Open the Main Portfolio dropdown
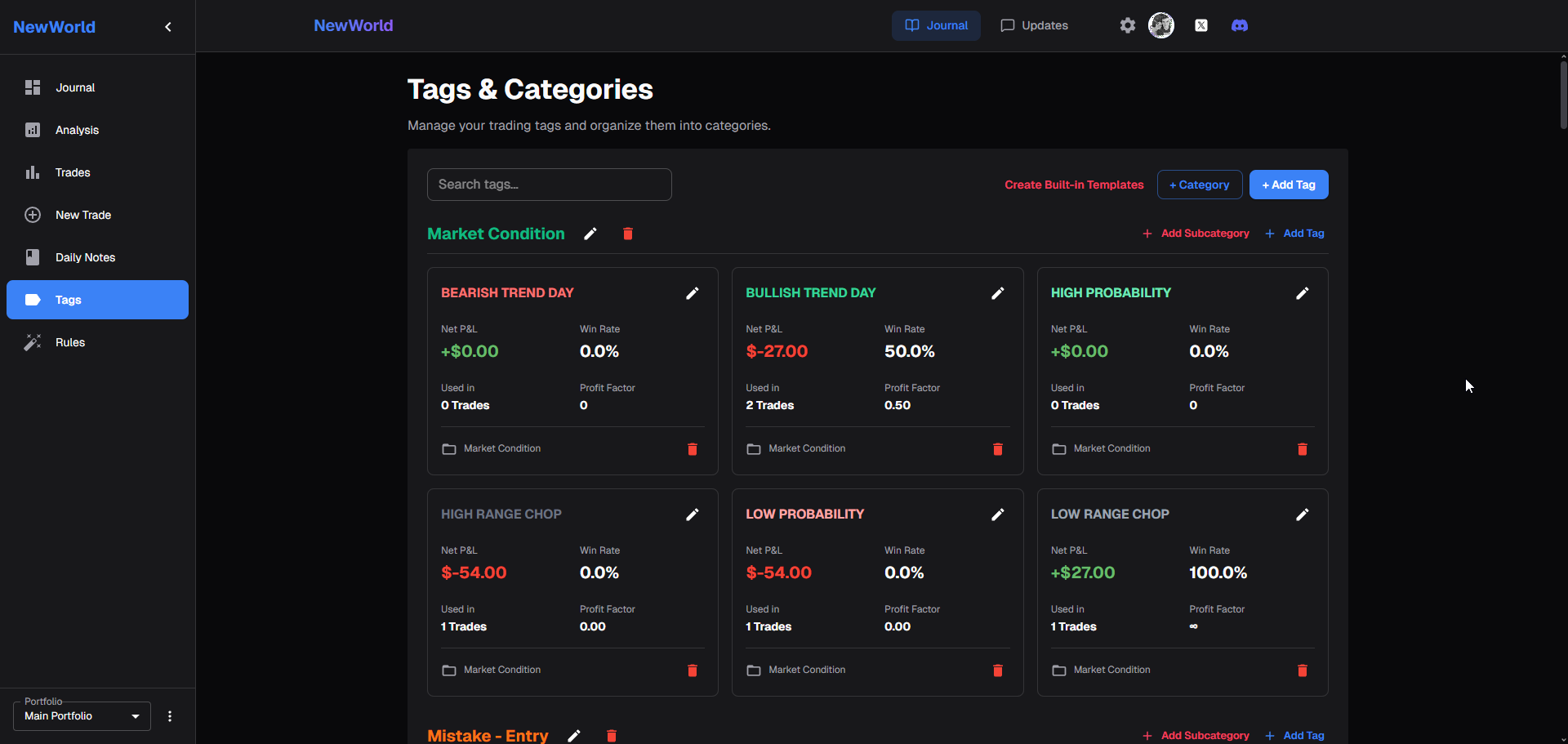Viewport: 1568px width, 744px height. [82, 716]
